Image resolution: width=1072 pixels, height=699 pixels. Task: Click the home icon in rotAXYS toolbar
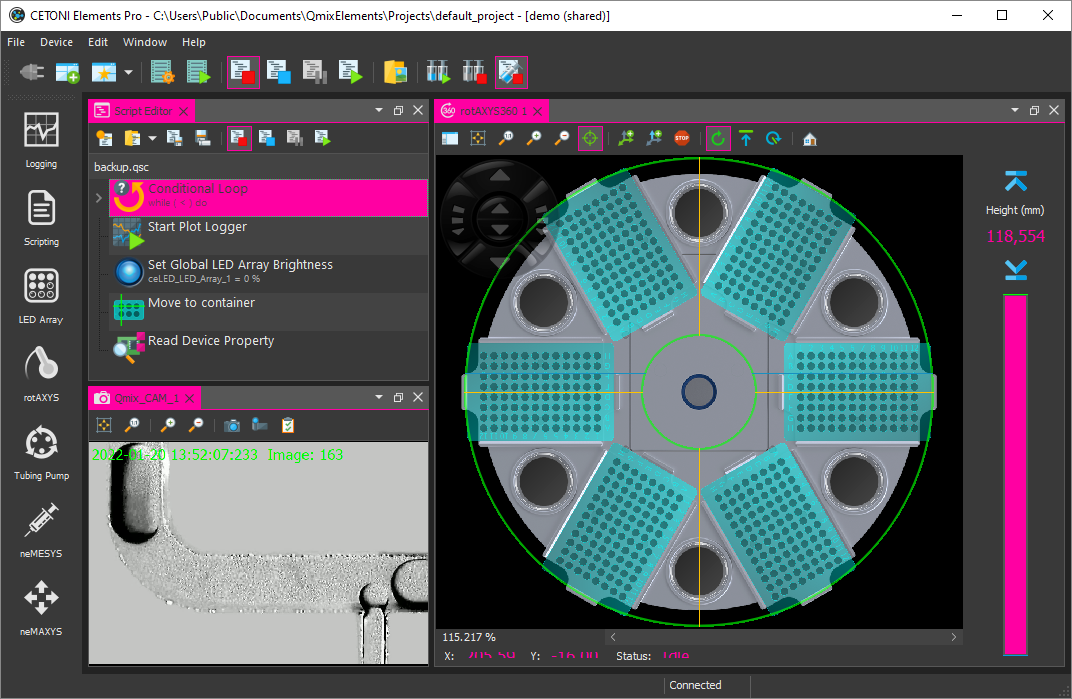pos(809,139)
